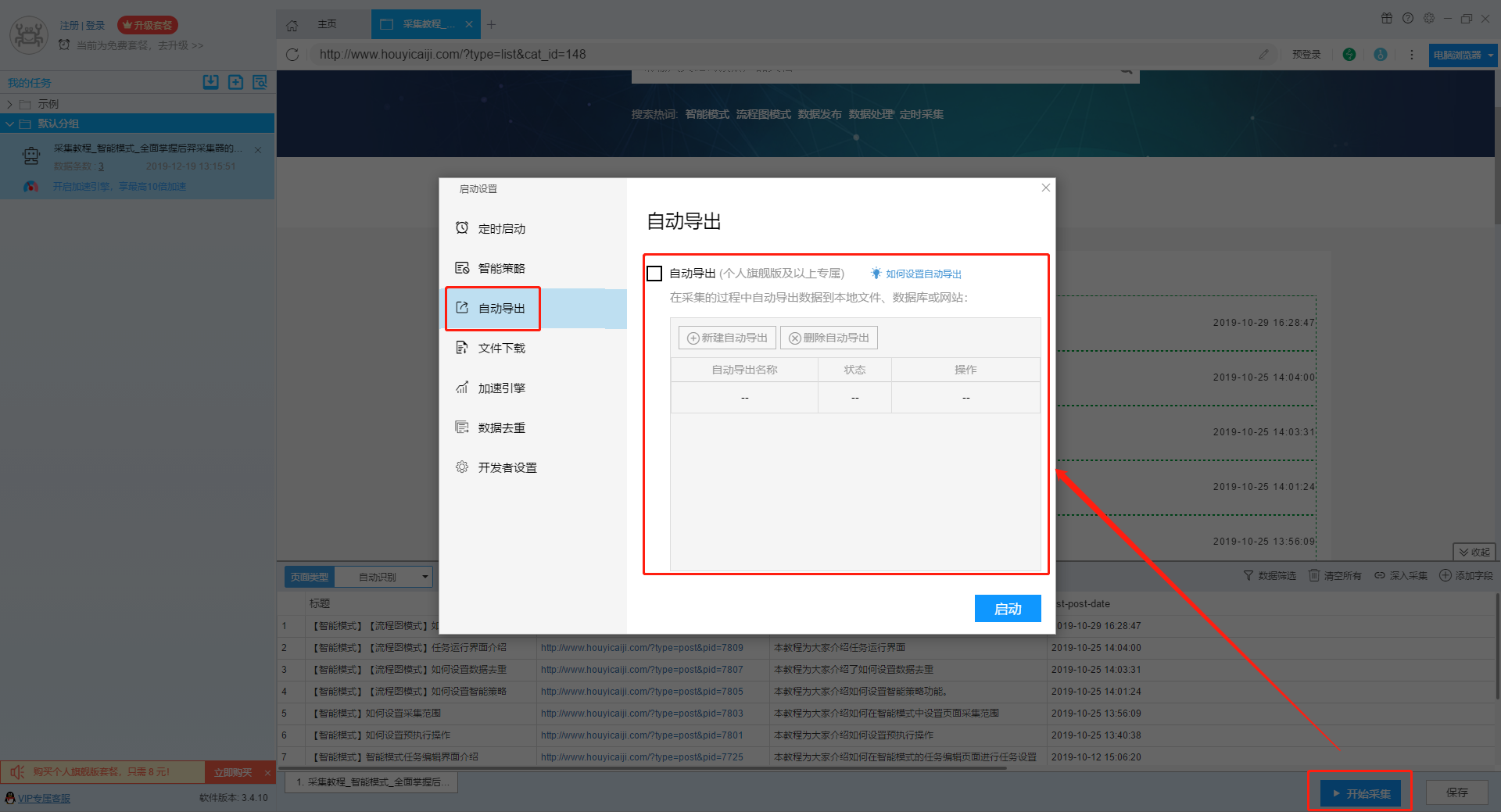The height and width of the screenshot is (812, 1501).
Task: Open the 文件下载 settings section
Action: (x=501, y=349)
